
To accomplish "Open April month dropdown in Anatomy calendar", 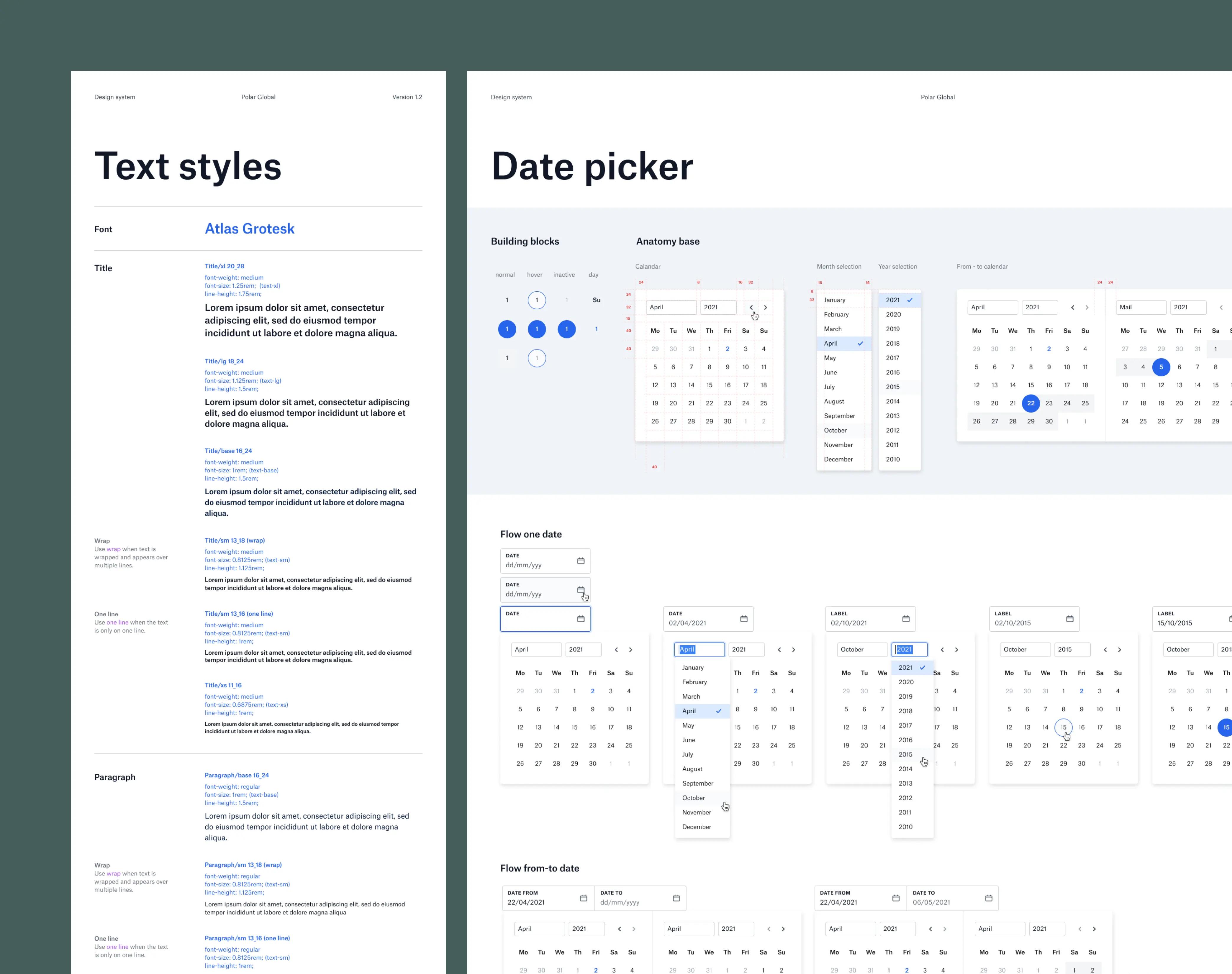I will click(x=671, y=307).
